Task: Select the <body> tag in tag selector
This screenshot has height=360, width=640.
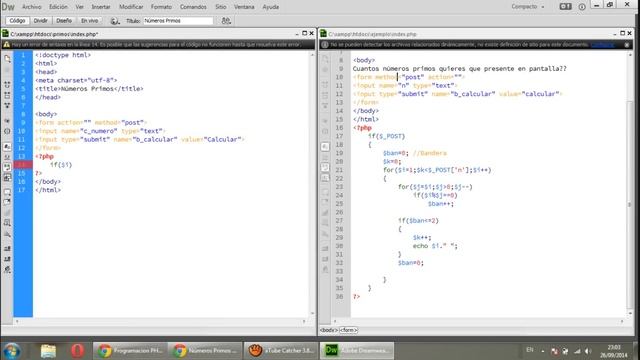Action: tap(329, 330)
